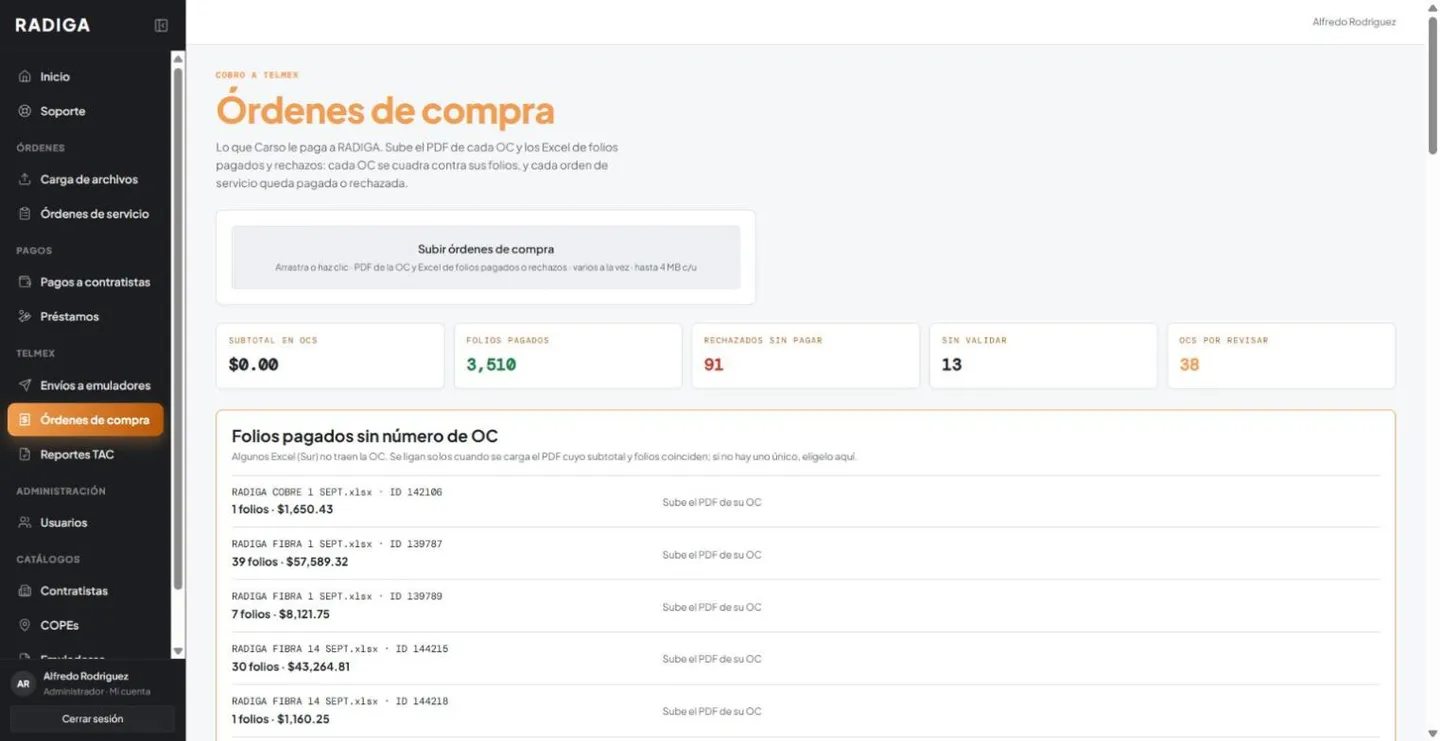This screenshot has height=741, width=1440.
Task: Click the row RADIGA FIBRA 14 SEPT.xlsx ID 144215
Action: (806, 657)
